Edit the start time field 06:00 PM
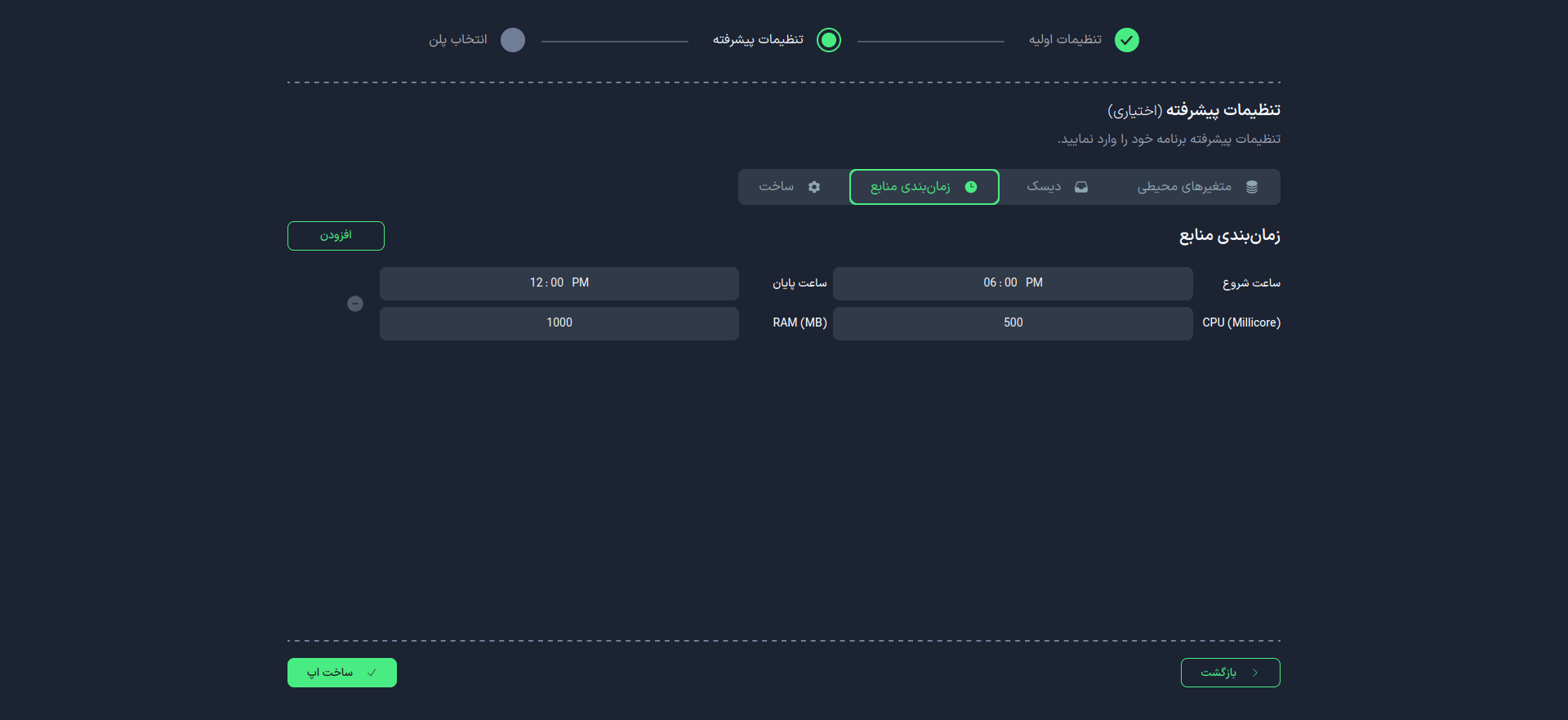The width and height of the screenshot is (1568, 720). tap(1013, 283)
